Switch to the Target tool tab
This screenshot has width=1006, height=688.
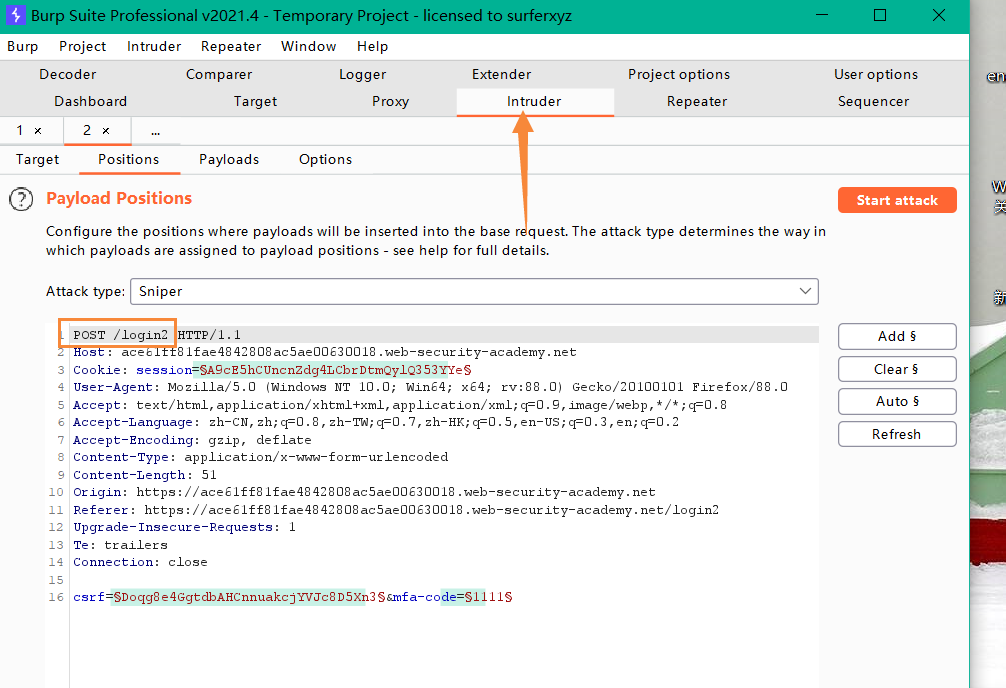click(255, 101)
